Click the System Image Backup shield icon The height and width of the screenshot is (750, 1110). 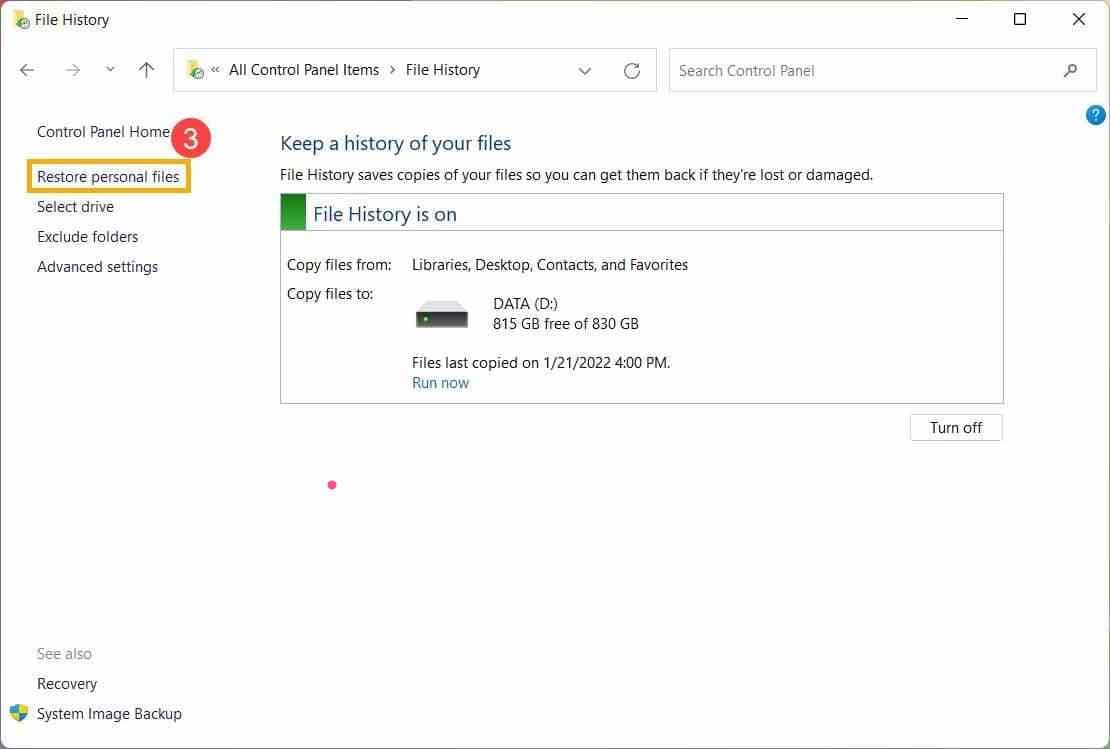pyautogui.click(x=19, y=713)
